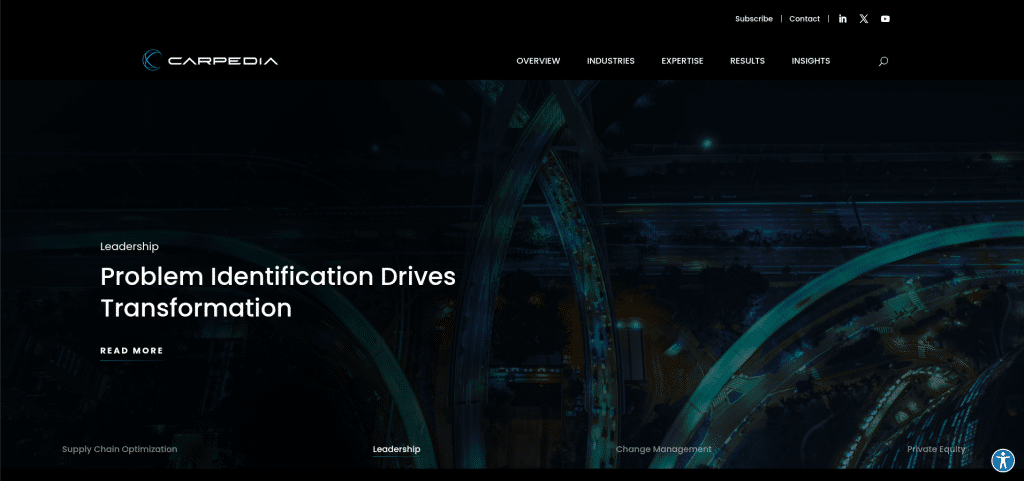
Task: Click the READ MORE button
Action: [x=131, y=351]
